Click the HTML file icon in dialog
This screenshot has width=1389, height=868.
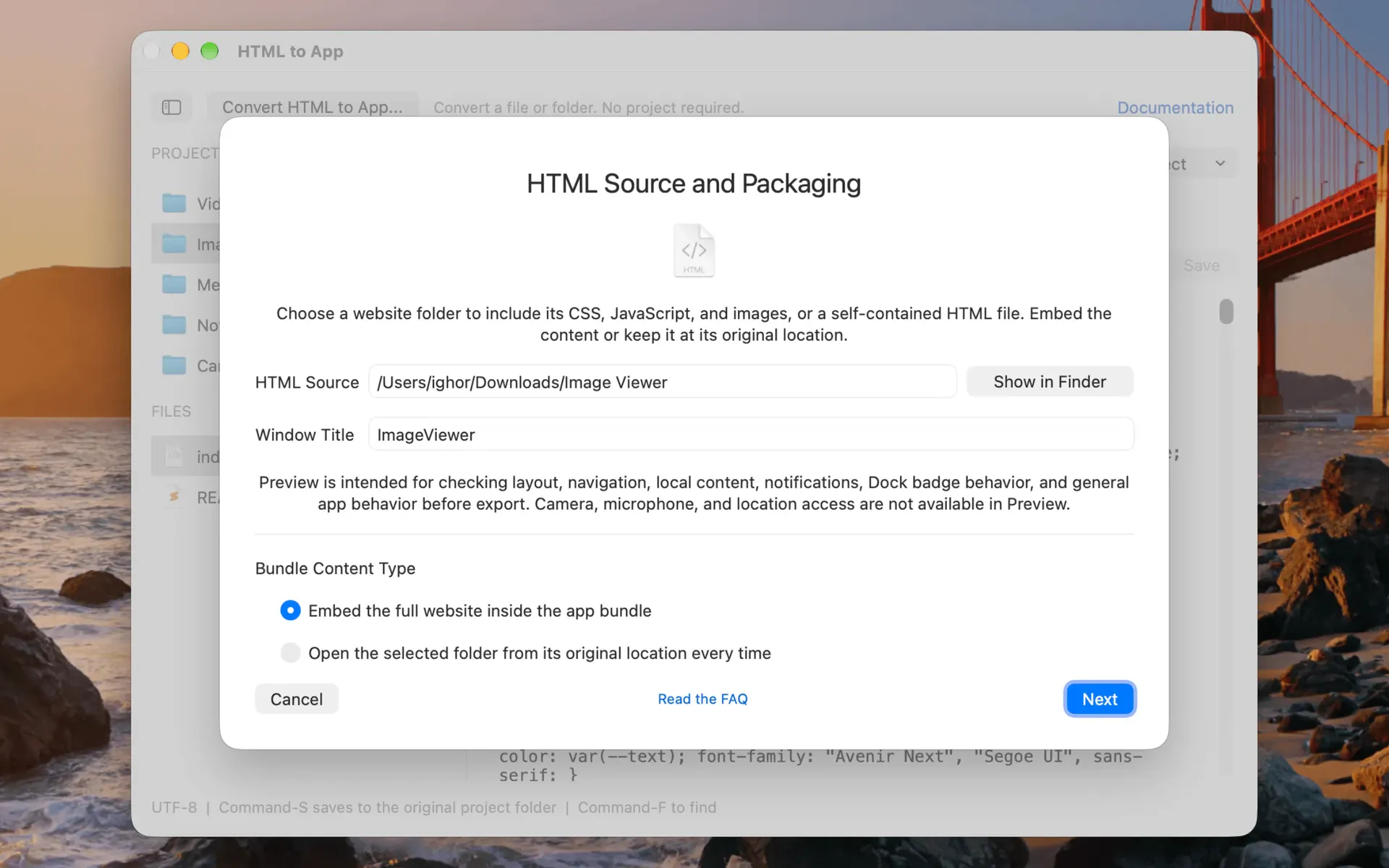tap(694, 250)
